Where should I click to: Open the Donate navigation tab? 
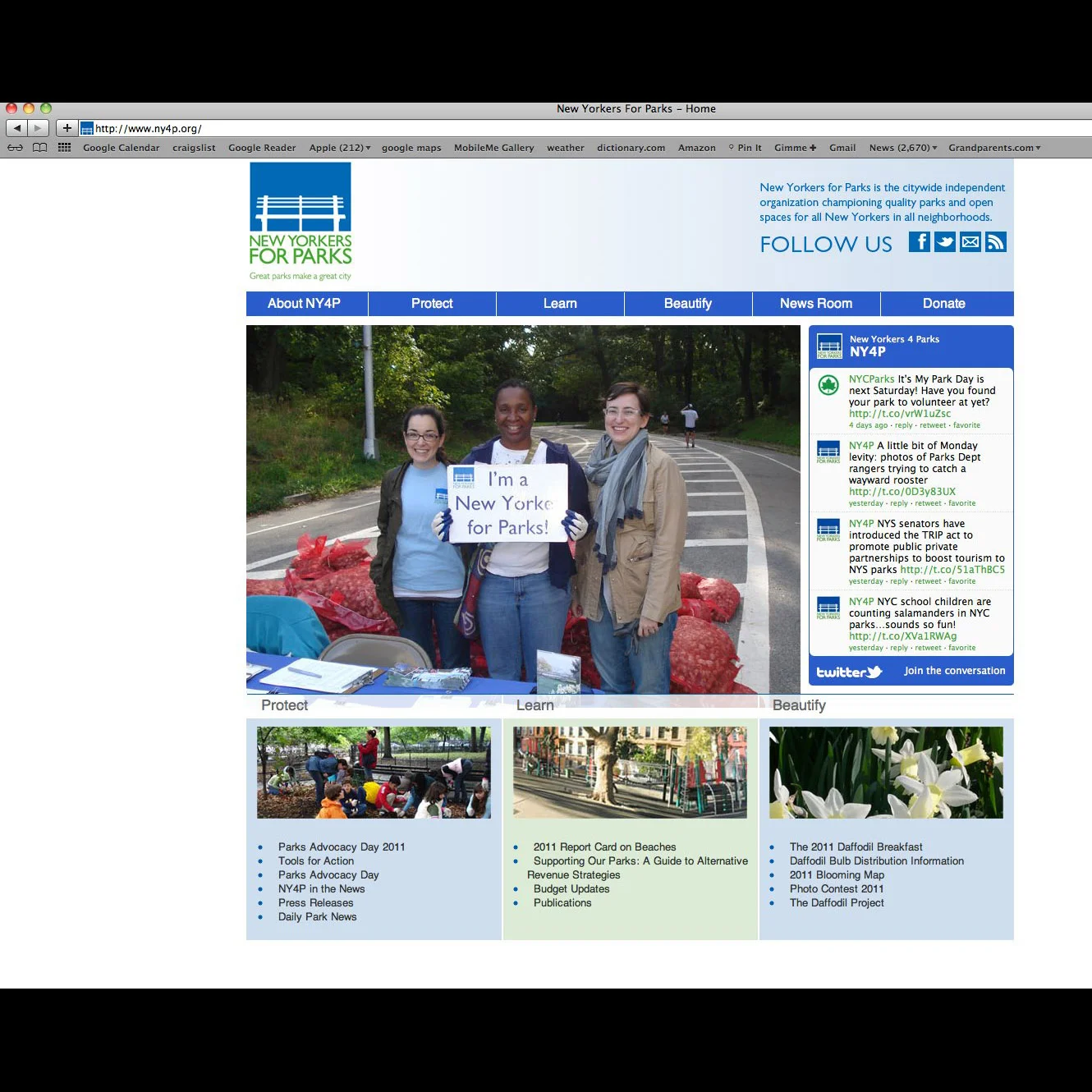(x=947, y=304)
